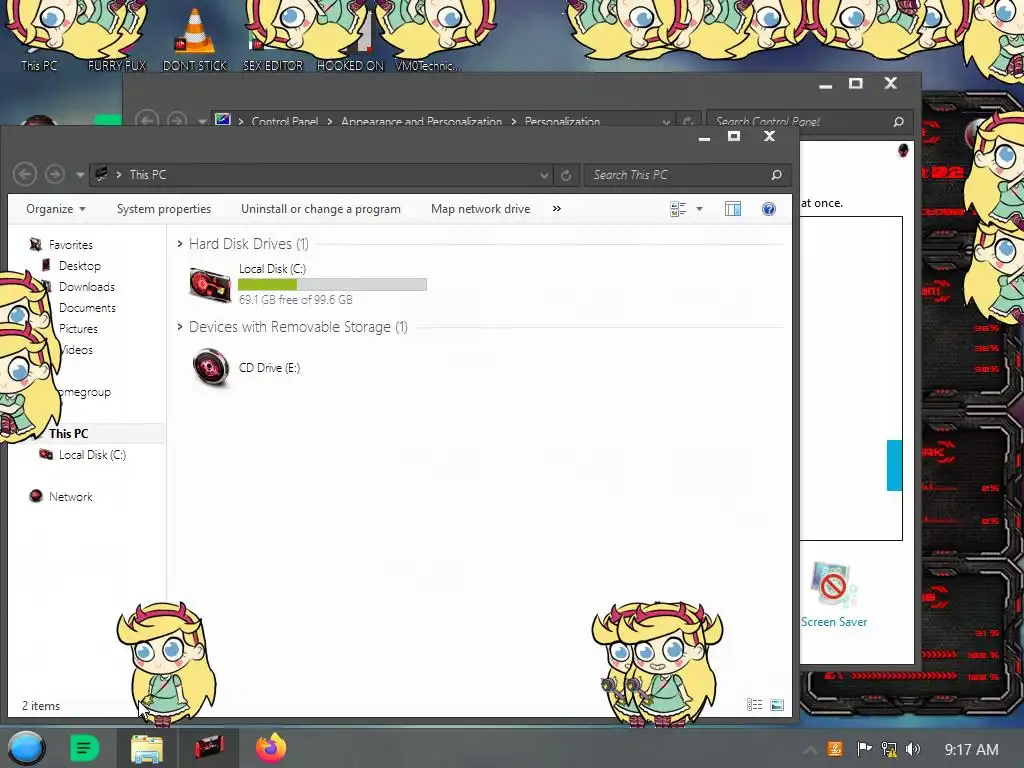Open Local Disk (C:) in navigation tree
Image resolution: width=1024 pixels, height=768 pixels.
tap(92, 455)
